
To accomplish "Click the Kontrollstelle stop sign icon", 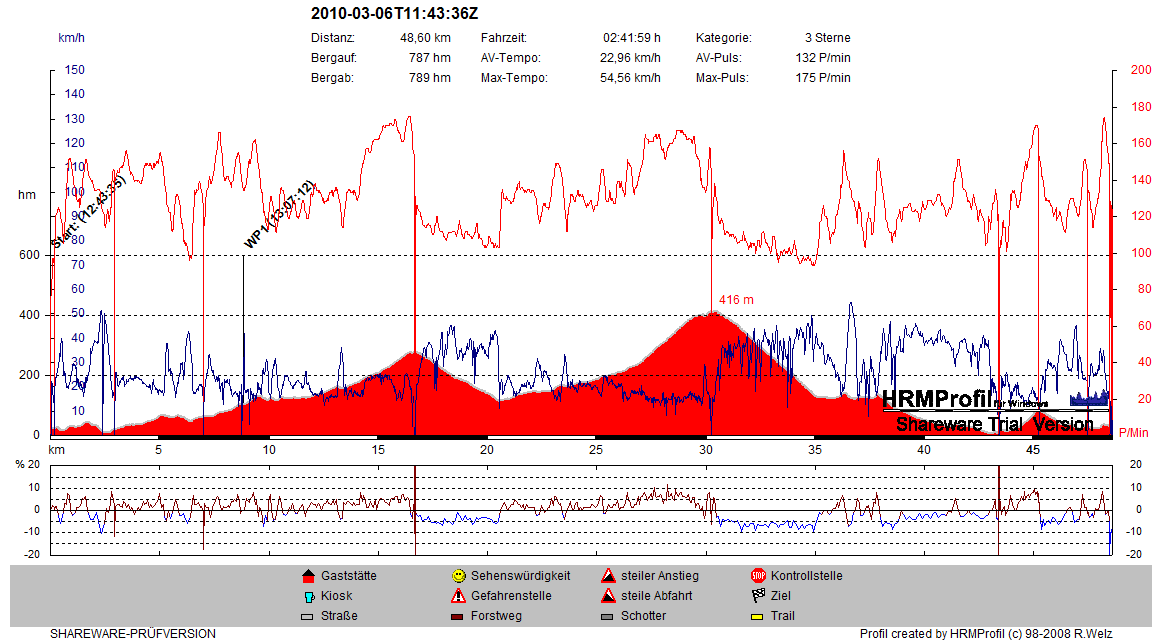I will (x=758, y=576).
